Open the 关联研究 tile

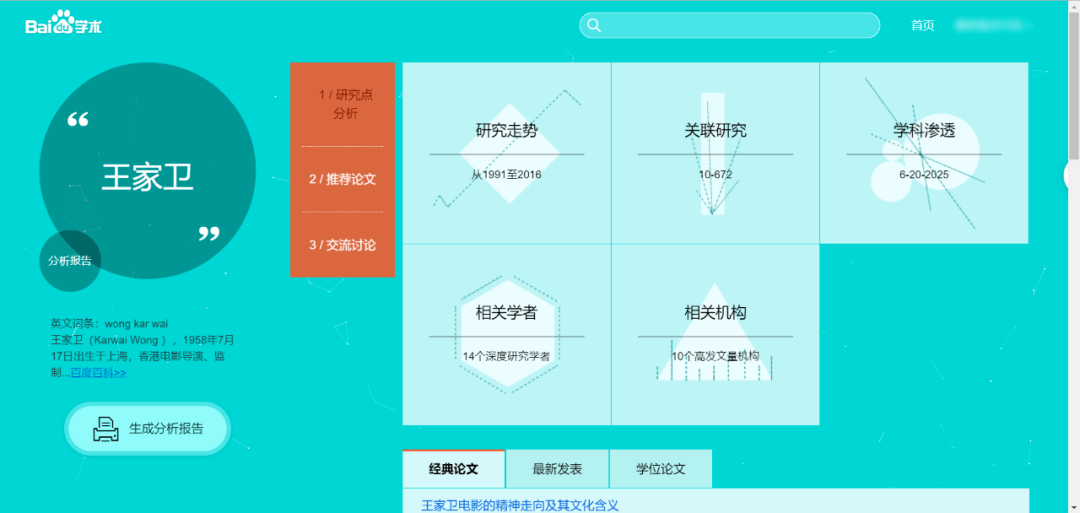tap(715, 153)
